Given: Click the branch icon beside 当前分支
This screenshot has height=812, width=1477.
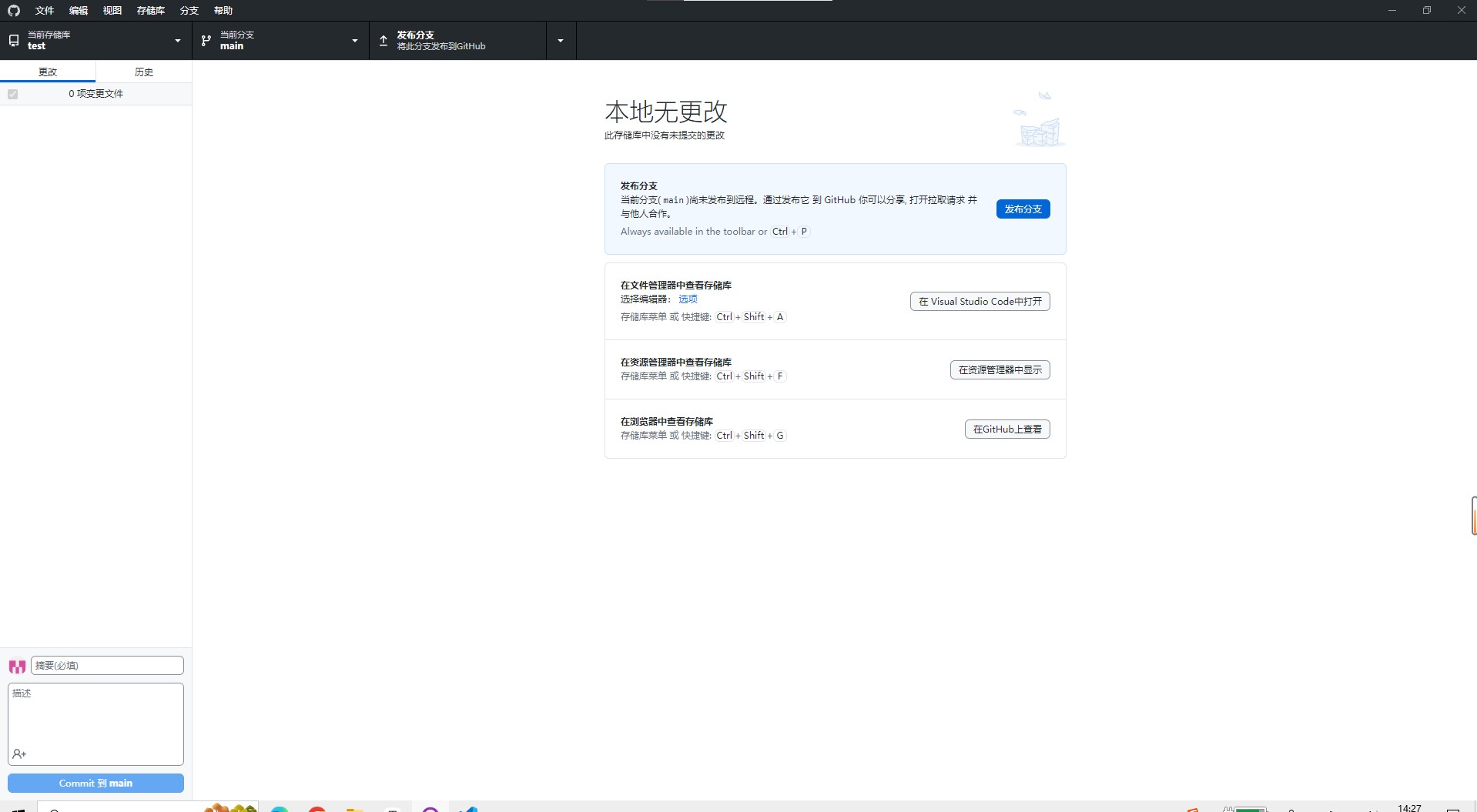Looking at the screenshot, I should pos(206,41).
